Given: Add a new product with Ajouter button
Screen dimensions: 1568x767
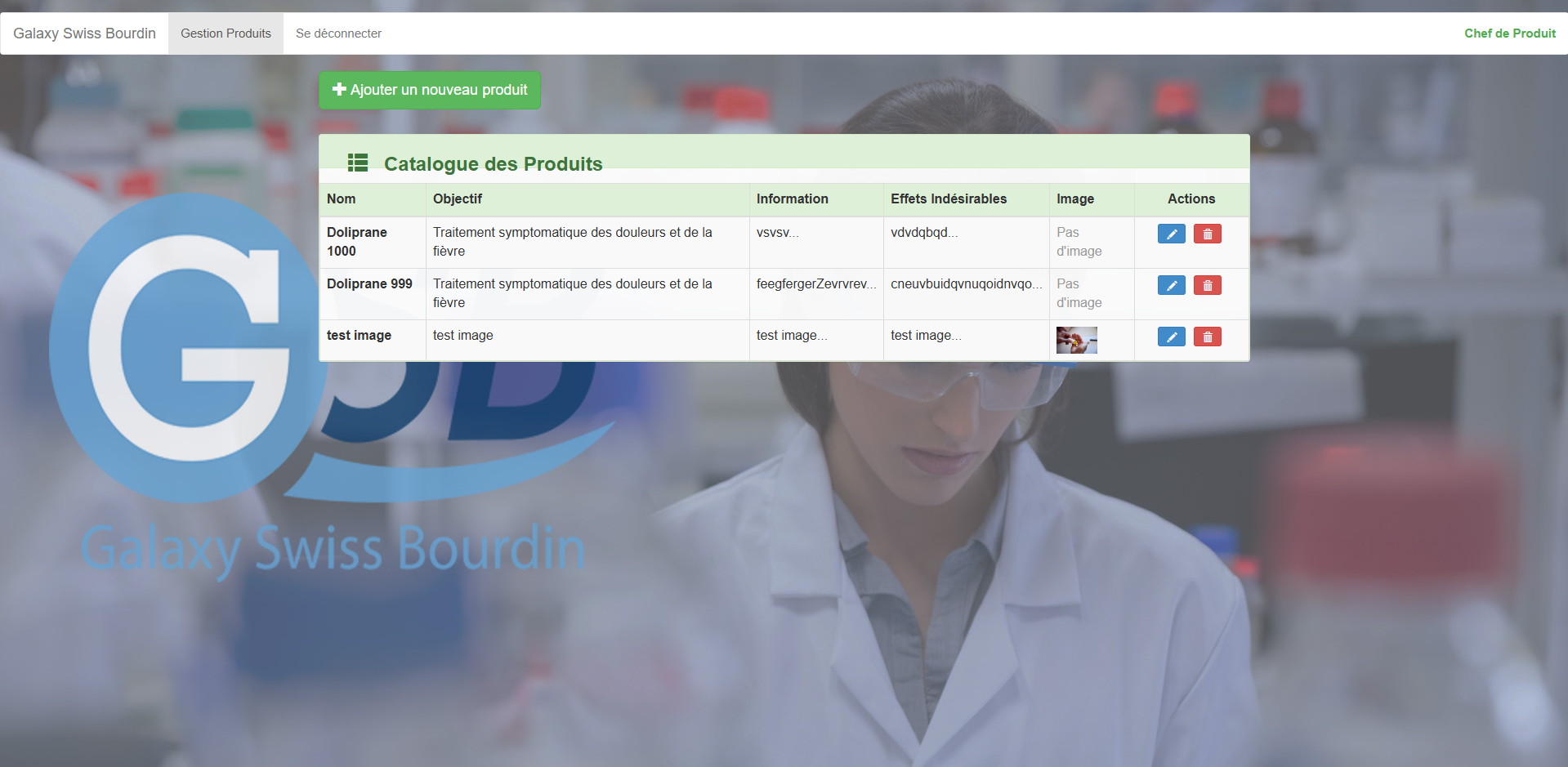Looking at the screenshot, I should coord(430,90).
